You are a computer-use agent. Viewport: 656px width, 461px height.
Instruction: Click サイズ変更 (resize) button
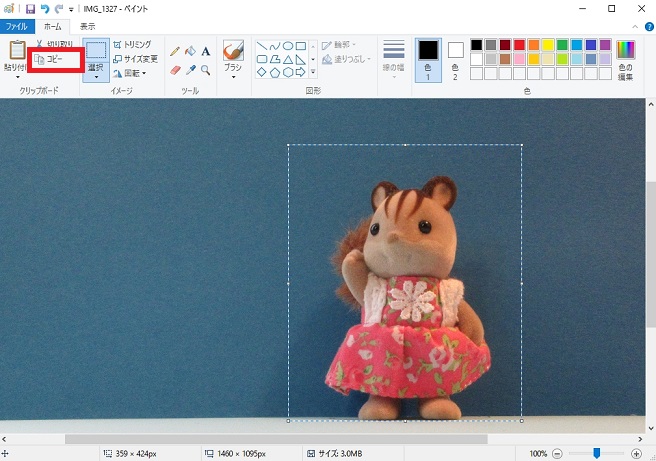136,59
